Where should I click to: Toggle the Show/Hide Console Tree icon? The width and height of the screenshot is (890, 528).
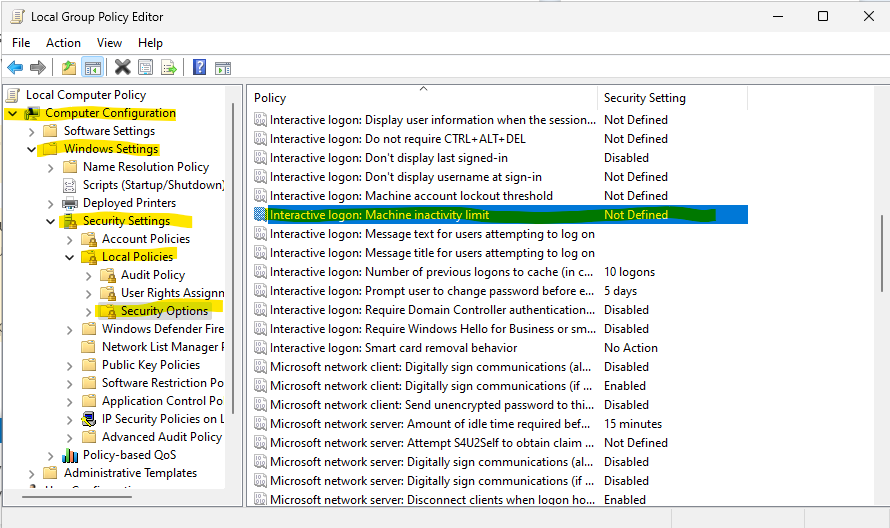point(93,68)
